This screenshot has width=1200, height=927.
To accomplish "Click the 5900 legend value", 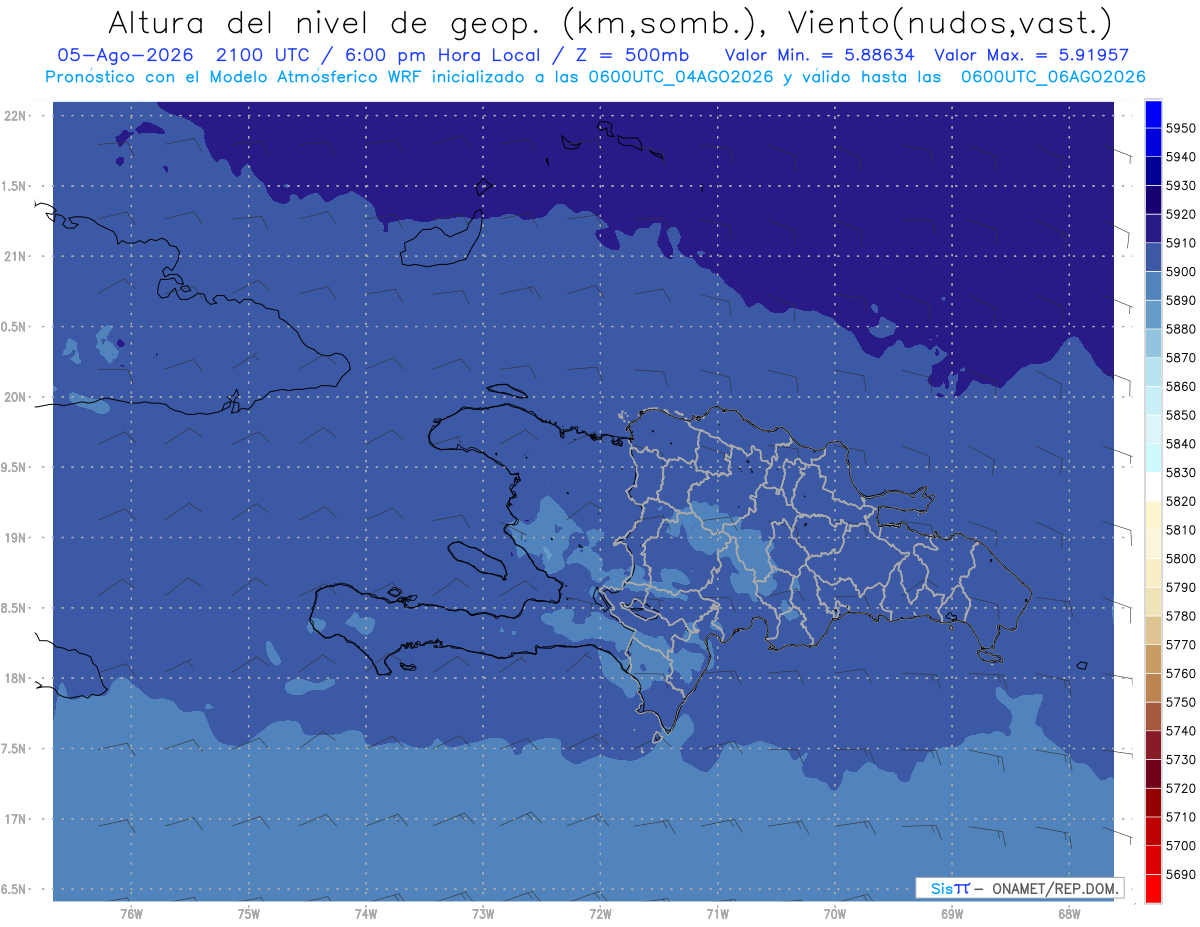I will [1181, 272].
